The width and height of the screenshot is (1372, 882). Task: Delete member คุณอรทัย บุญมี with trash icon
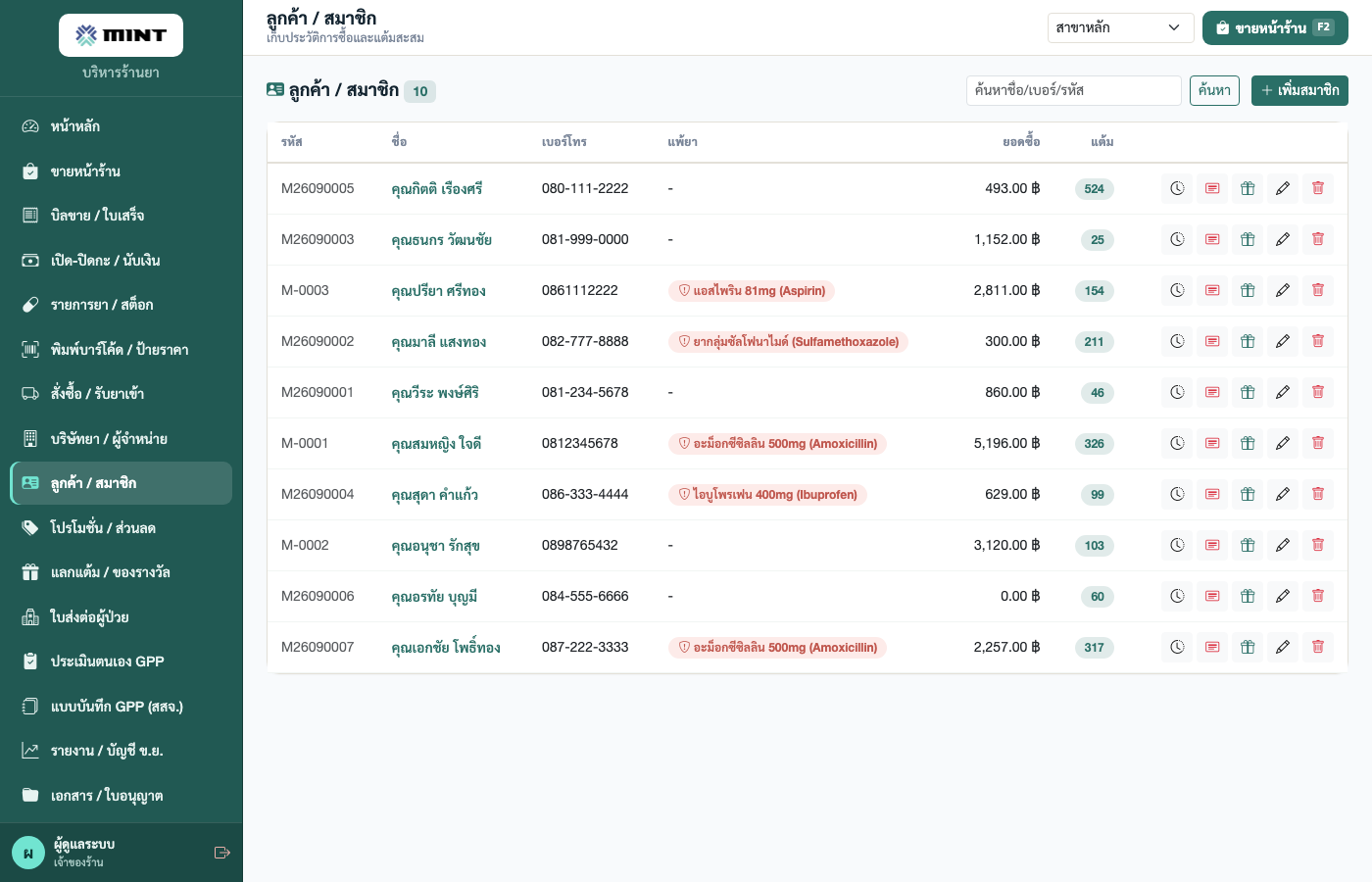(x=1318, y=596)
